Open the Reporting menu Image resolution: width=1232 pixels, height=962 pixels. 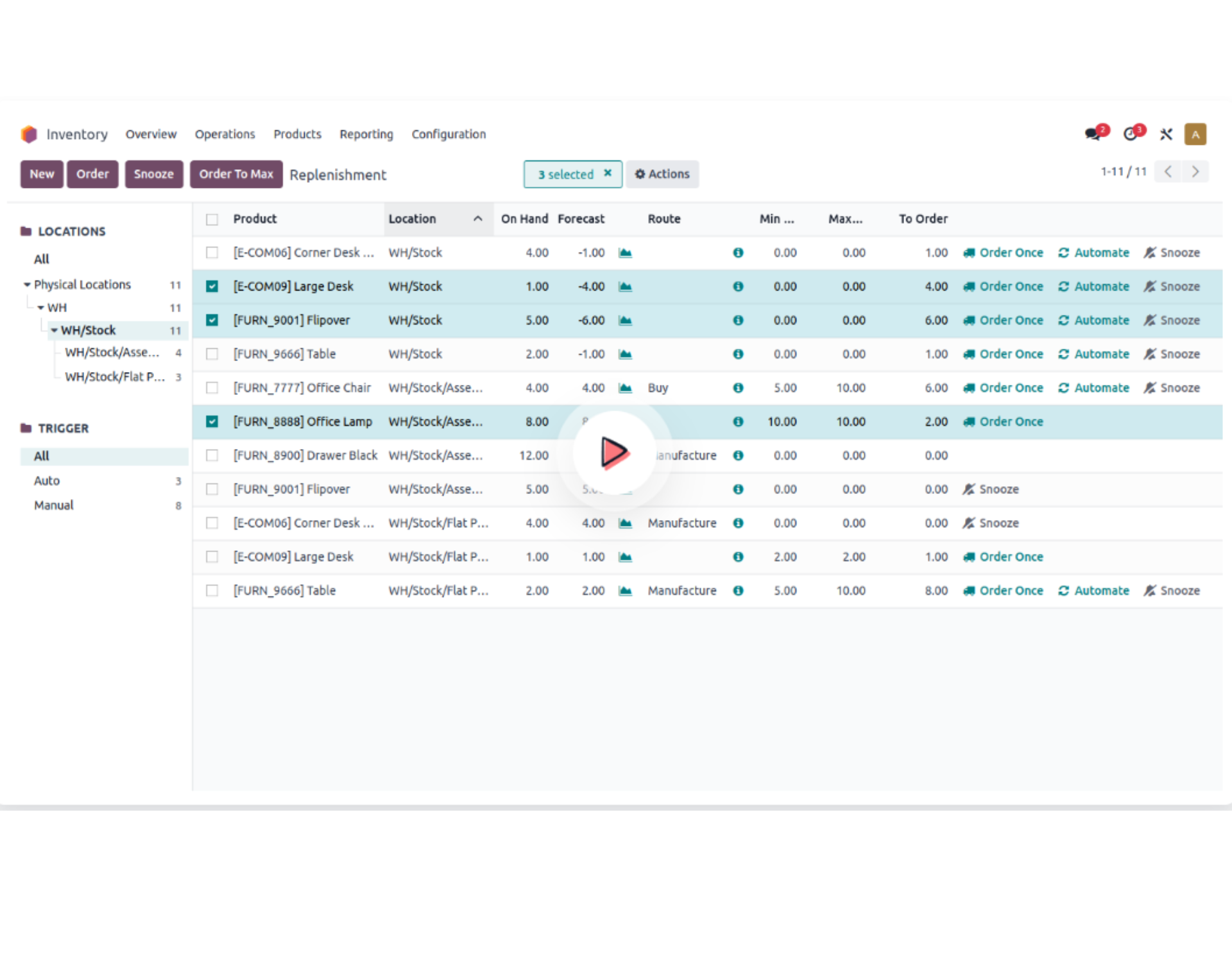[x=366, y=134]
